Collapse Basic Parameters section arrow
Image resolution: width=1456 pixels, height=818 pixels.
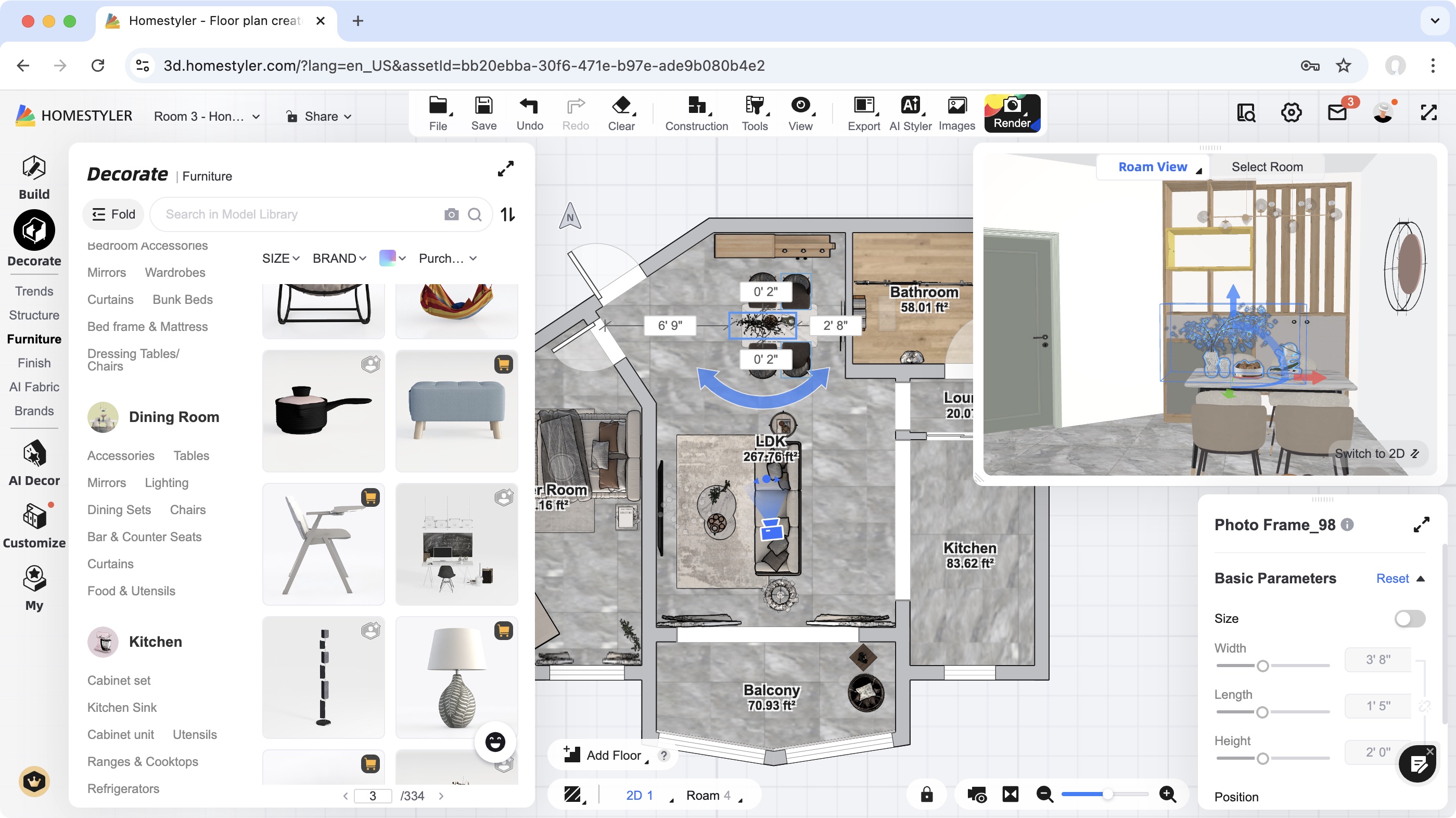tap(1421, 578)
